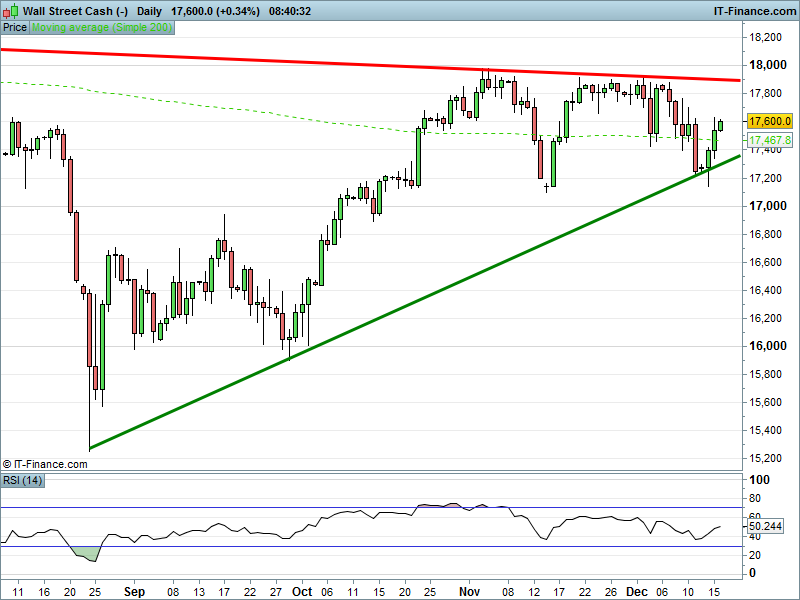Click the Daily timeframe in the header
The width and height of the screenshot is (800, 600).
tap(150, 11)
